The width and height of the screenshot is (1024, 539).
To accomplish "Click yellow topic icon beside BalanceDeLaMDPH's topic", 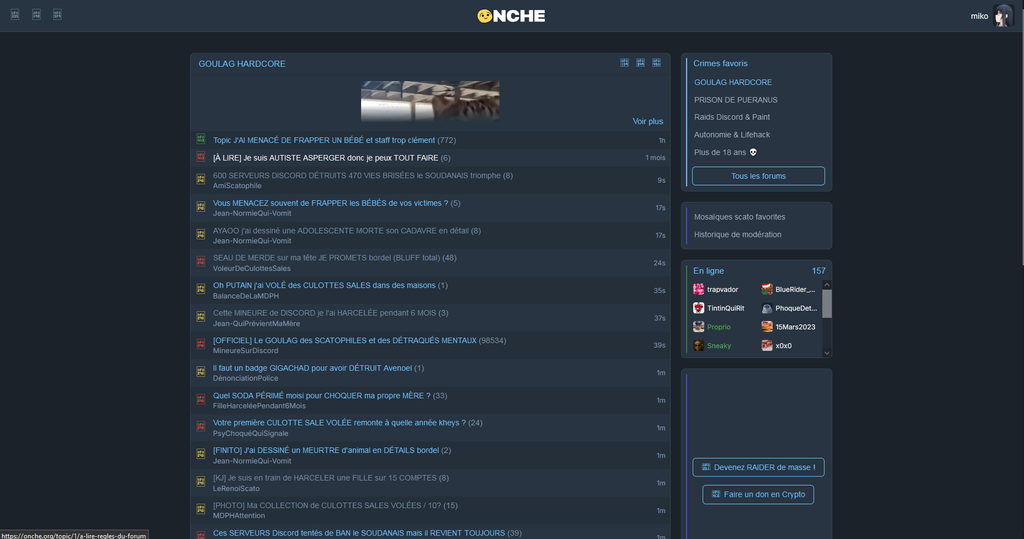I will (x=201, y=289).
